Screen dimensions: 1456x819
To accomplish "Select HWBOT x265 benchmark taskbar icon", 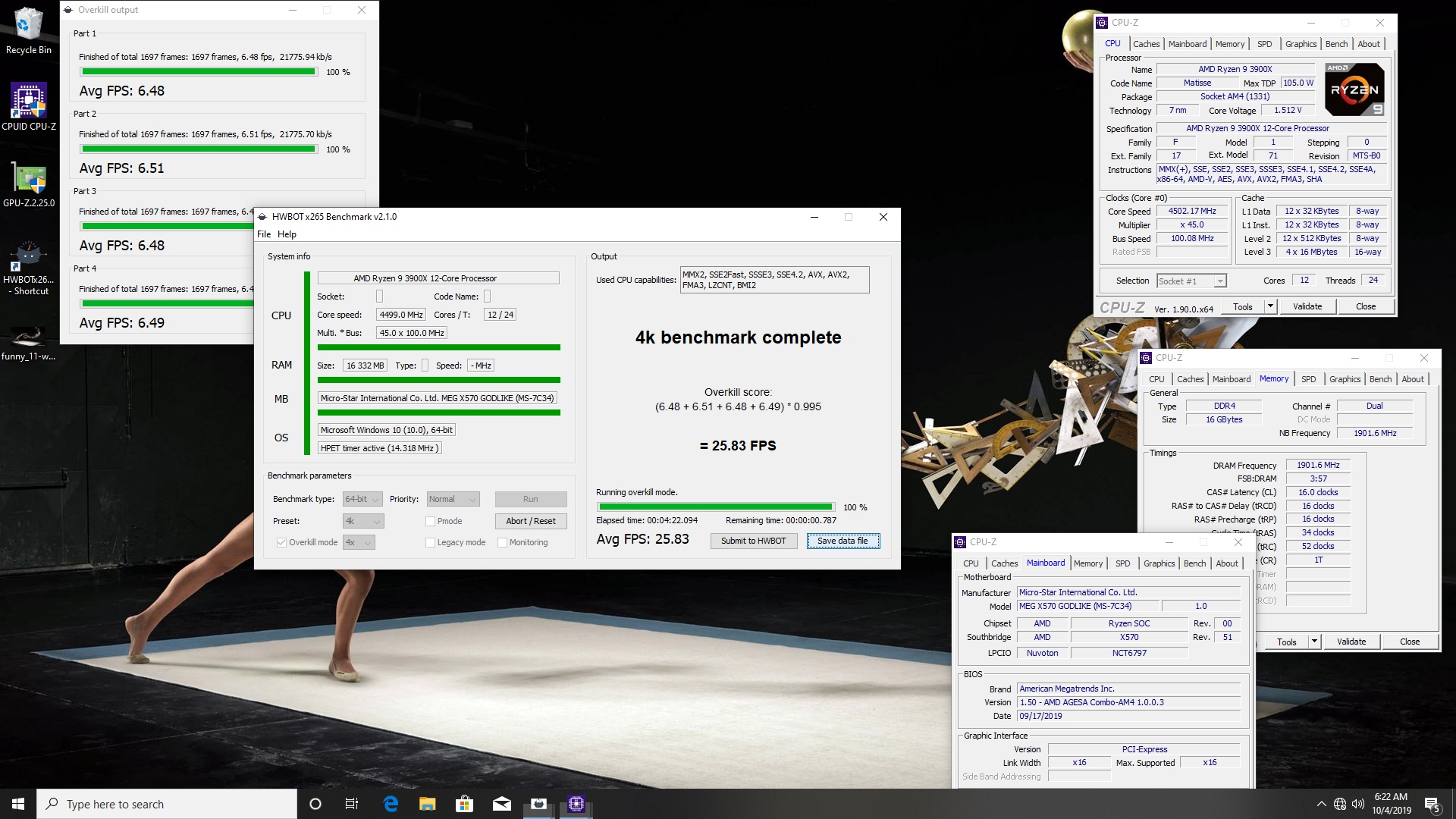I will pyautogui.click(x=538, y=804).
